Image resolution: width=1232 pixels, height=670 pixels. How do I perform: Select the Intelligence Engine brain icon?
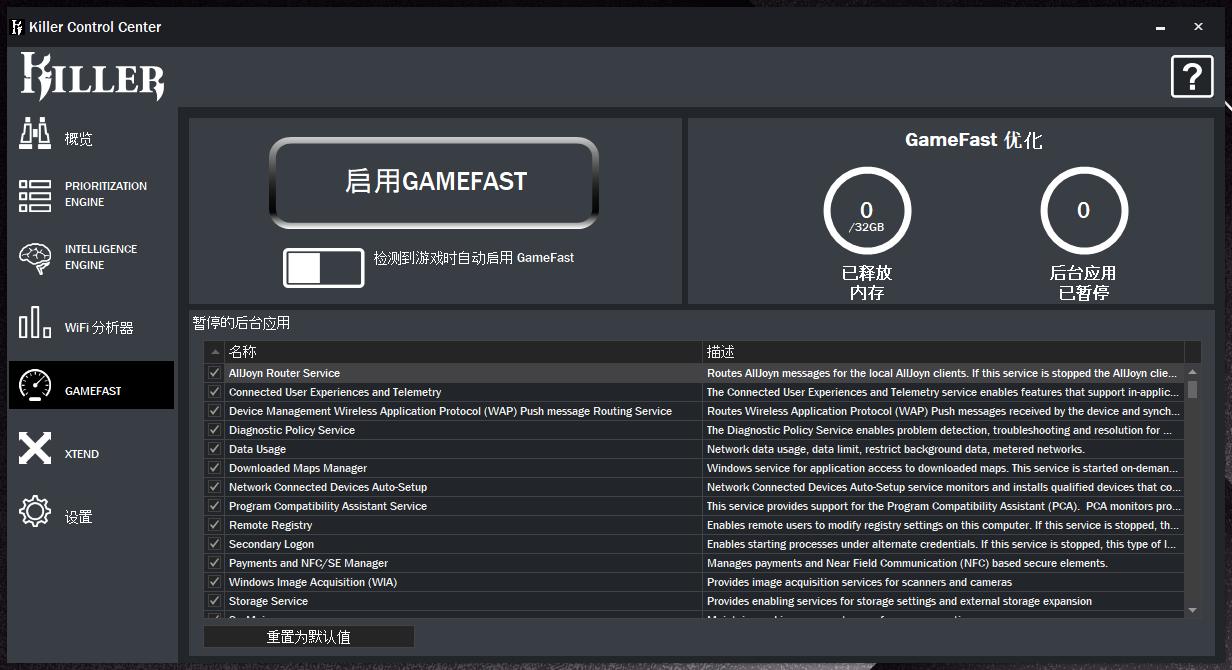[x=35, y=258]
